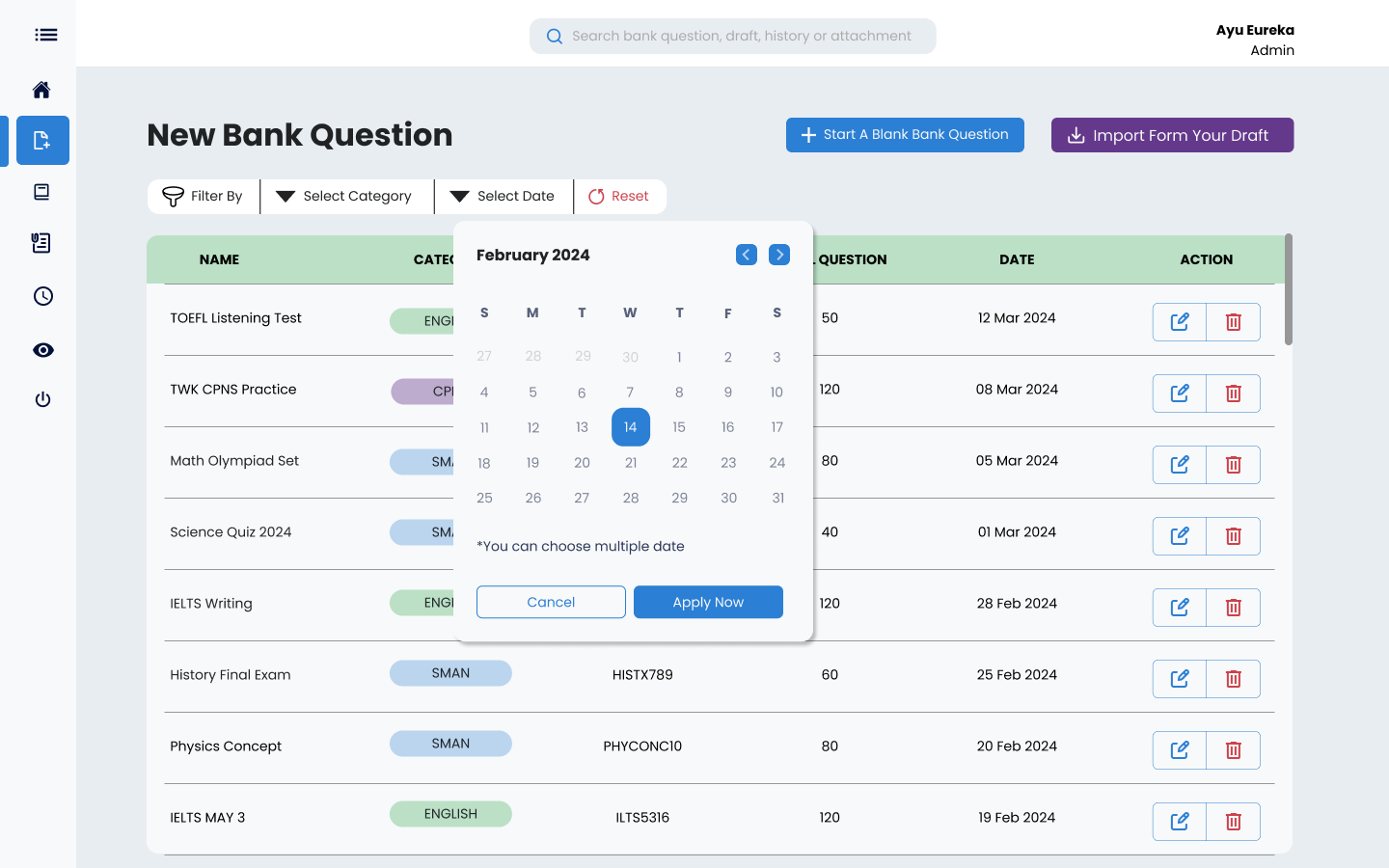This screenshot has width=1389, height=868.
Task: Click the ACTION column header
Action: [x=1207, y=259]
